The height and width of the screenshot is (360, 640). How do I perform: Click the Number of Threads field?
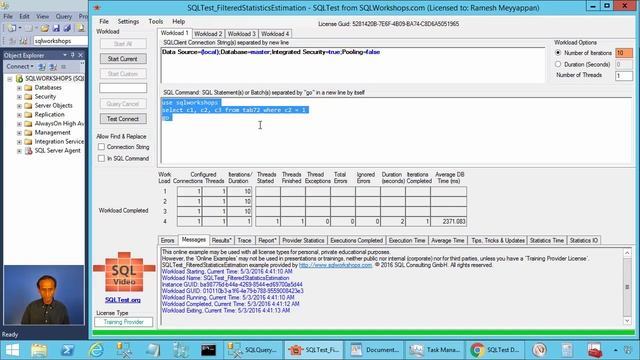coord(624,76)
